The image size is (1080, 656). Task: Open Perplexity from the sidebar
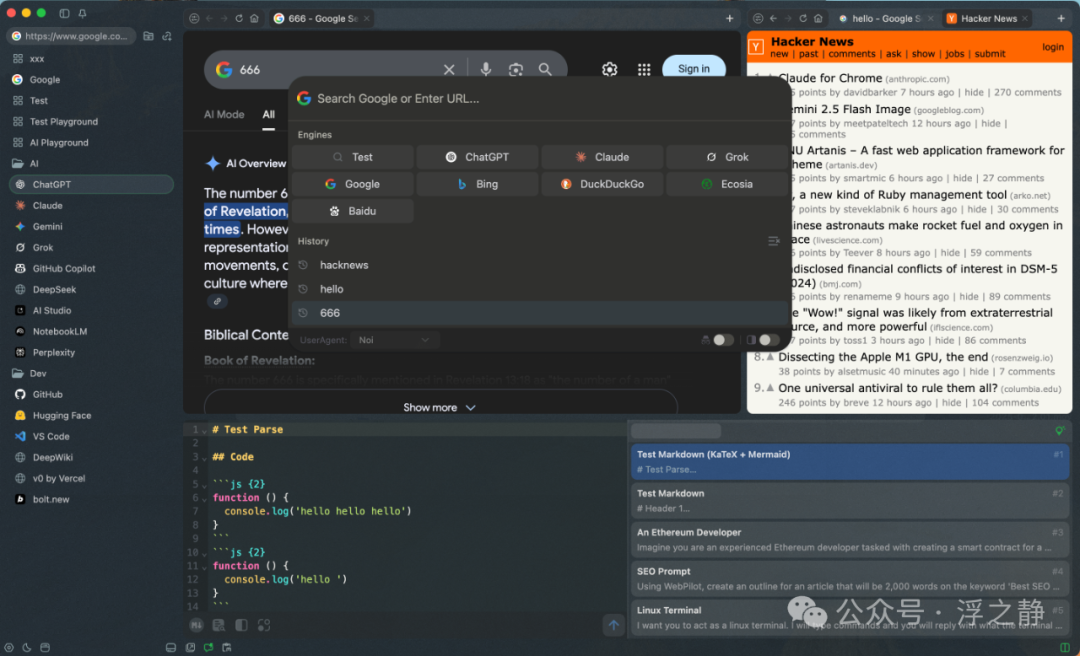tap(91, 352)
